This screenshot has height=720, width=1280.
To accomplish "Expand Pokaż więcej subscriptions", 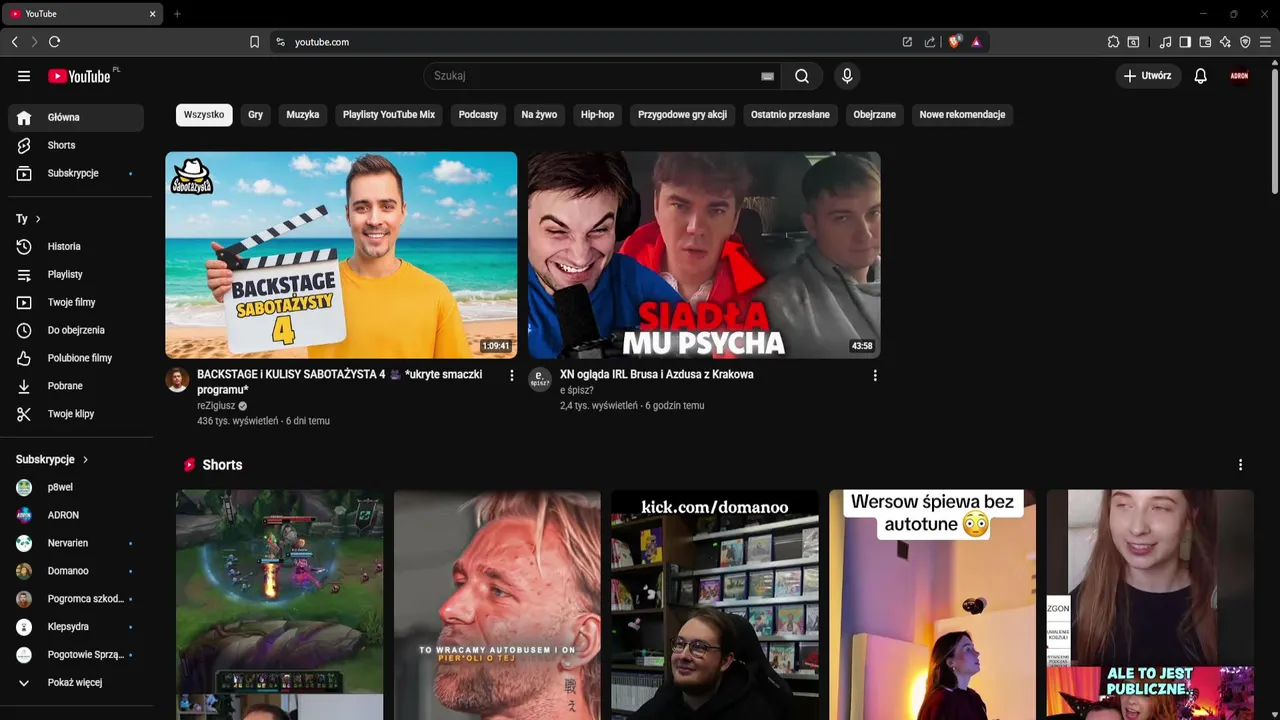I will point(76,683).
